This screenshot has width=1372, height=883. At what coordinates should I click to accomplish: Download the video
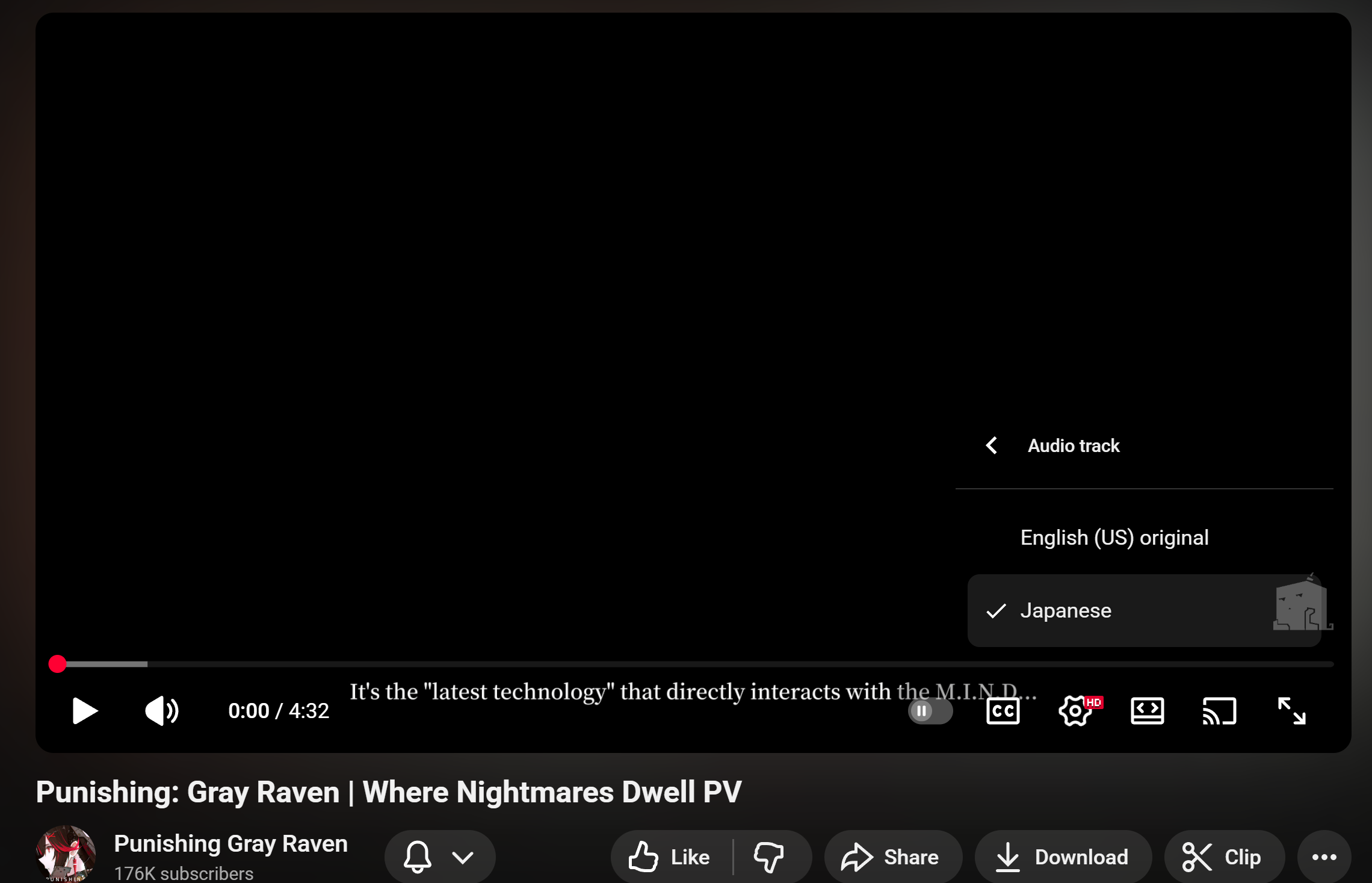click(1062, 857)
